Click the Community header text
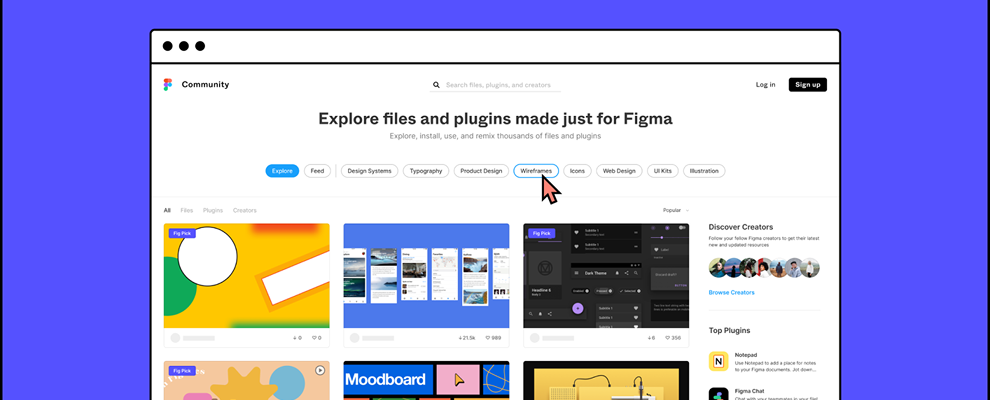 tap(205, 85)
